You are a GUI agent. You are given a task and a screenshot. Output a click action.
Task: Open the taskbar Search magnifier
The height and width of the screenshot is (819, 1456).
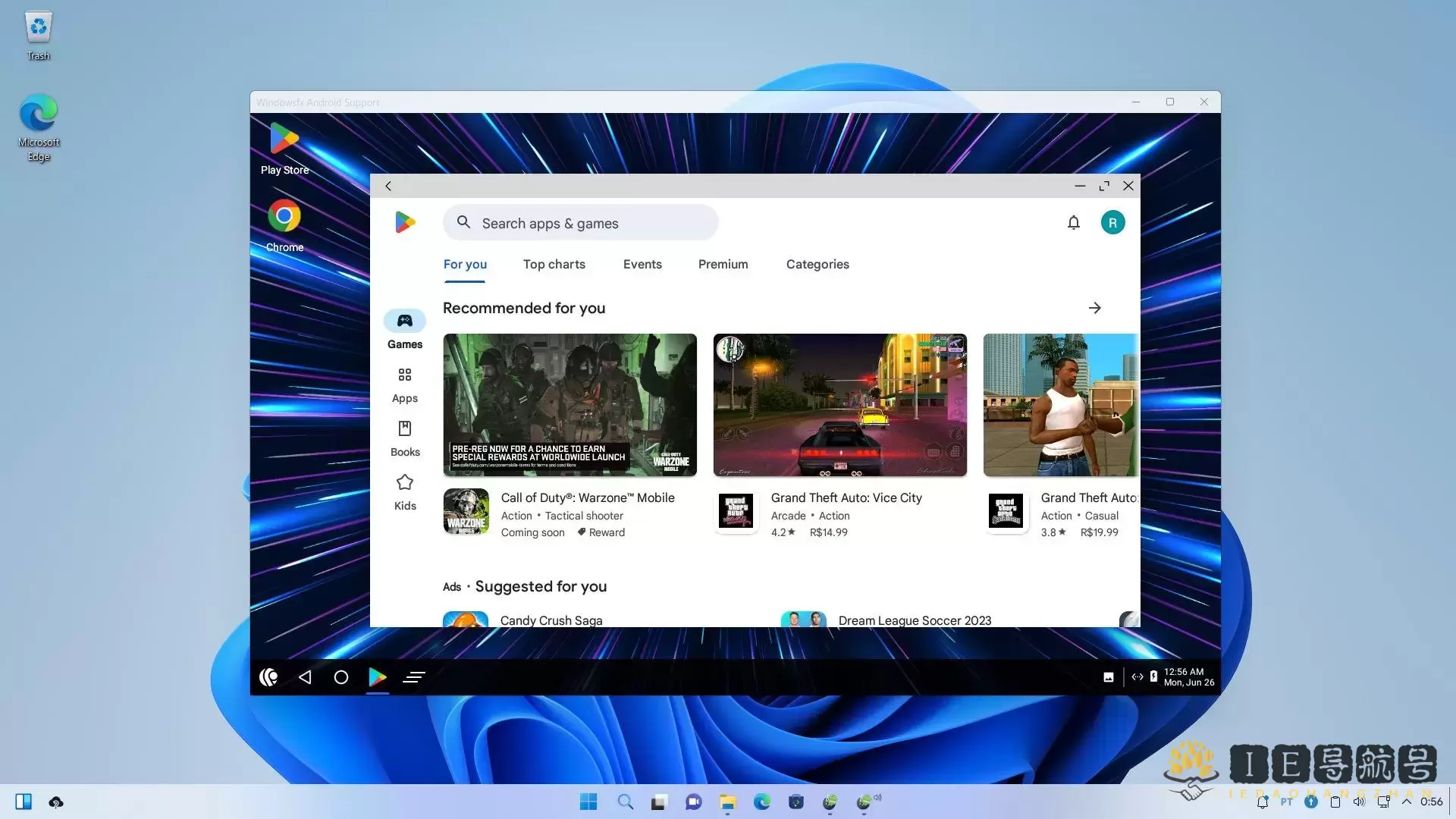click(x=625, y=802)
